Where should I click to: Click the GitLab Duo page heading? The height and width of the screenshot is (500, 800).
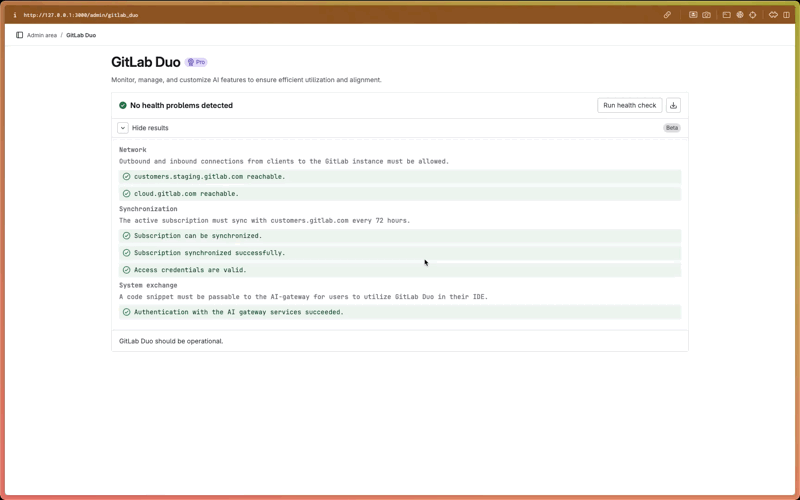pos(146,62)
